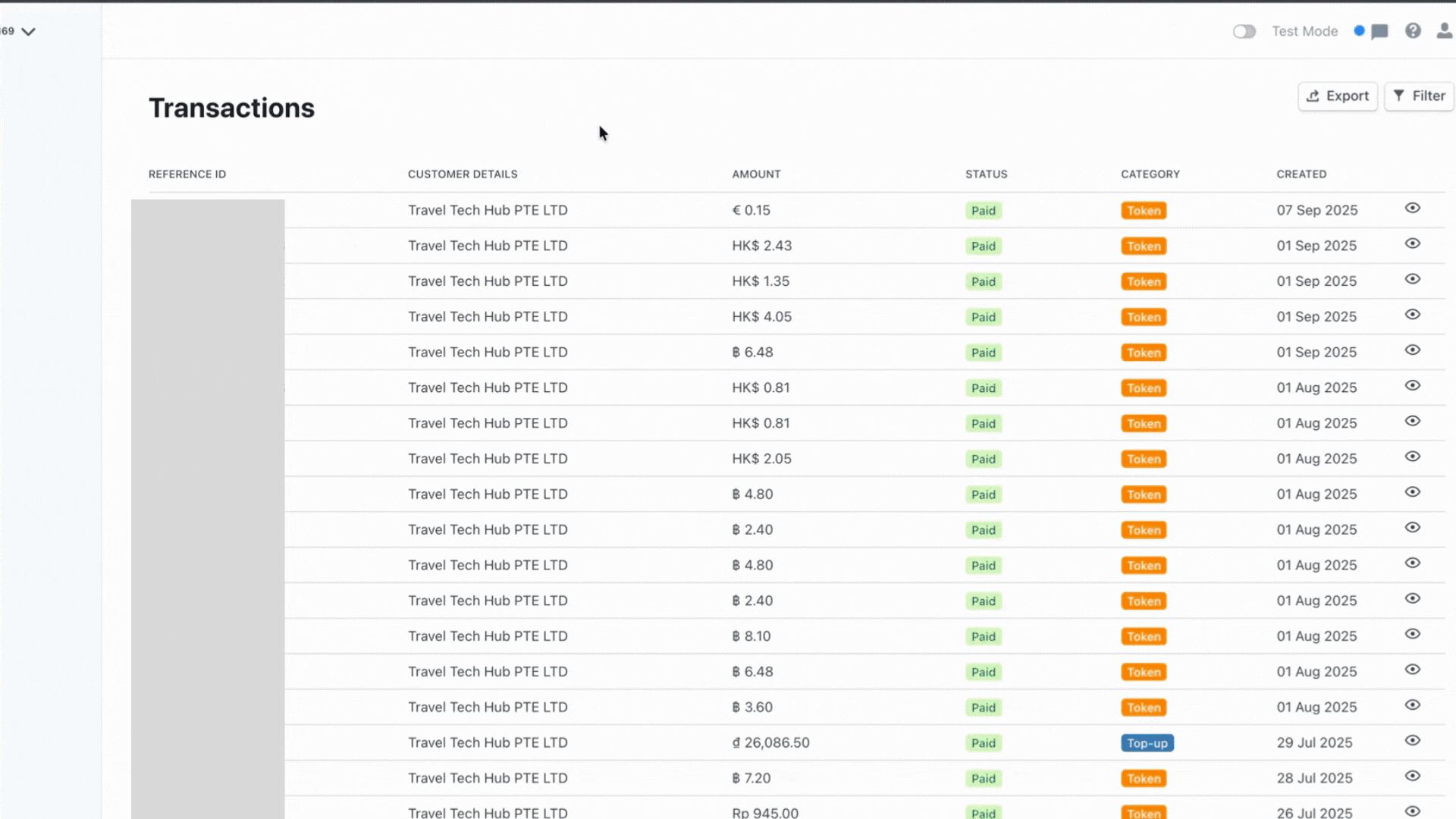Expand the account dropdown chevron
This screenshot has width=1456, height=819.
[28, 32]
